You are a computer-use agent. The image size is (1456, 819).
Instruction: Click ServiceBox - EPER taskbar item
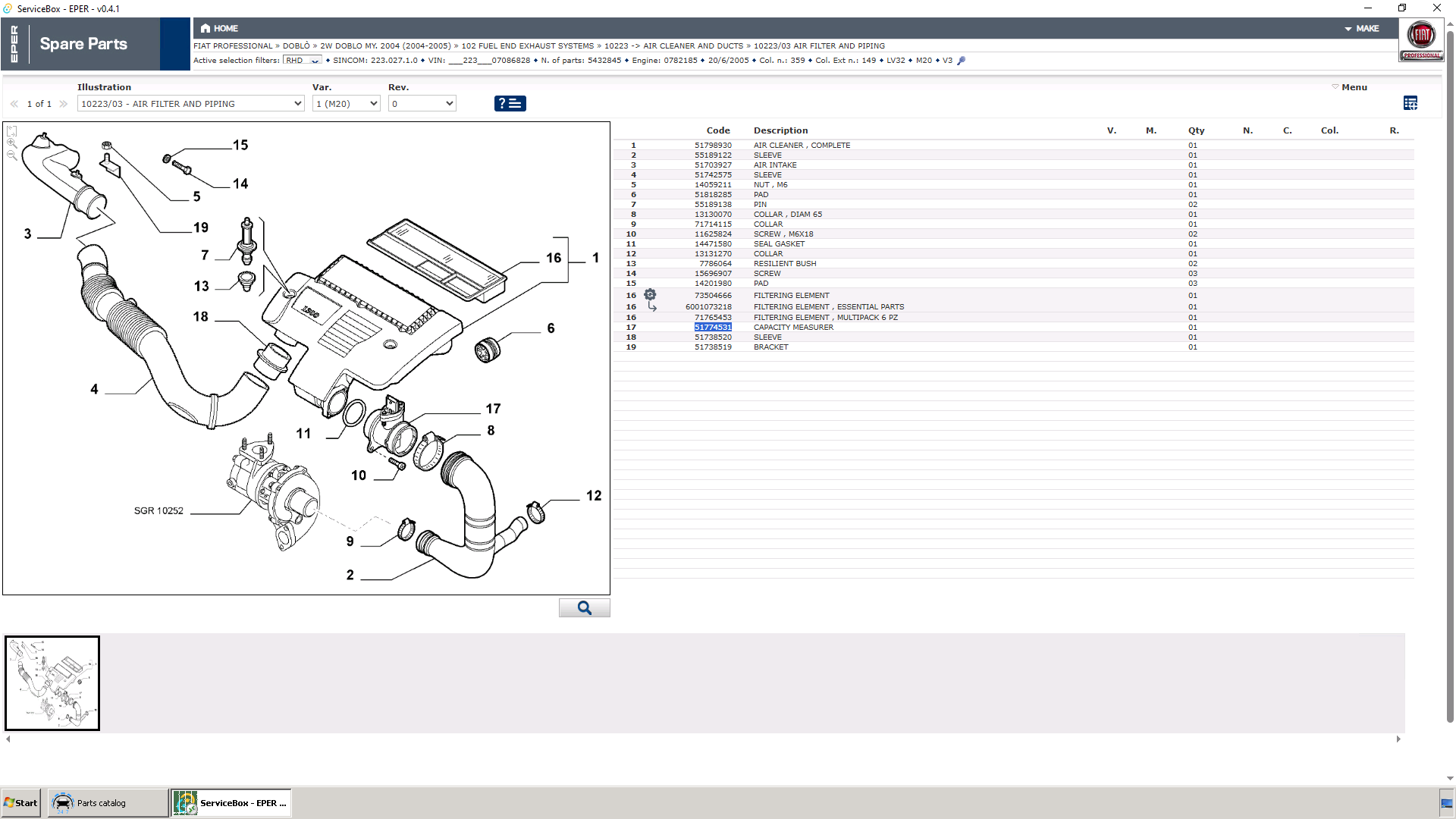point(231,803)
